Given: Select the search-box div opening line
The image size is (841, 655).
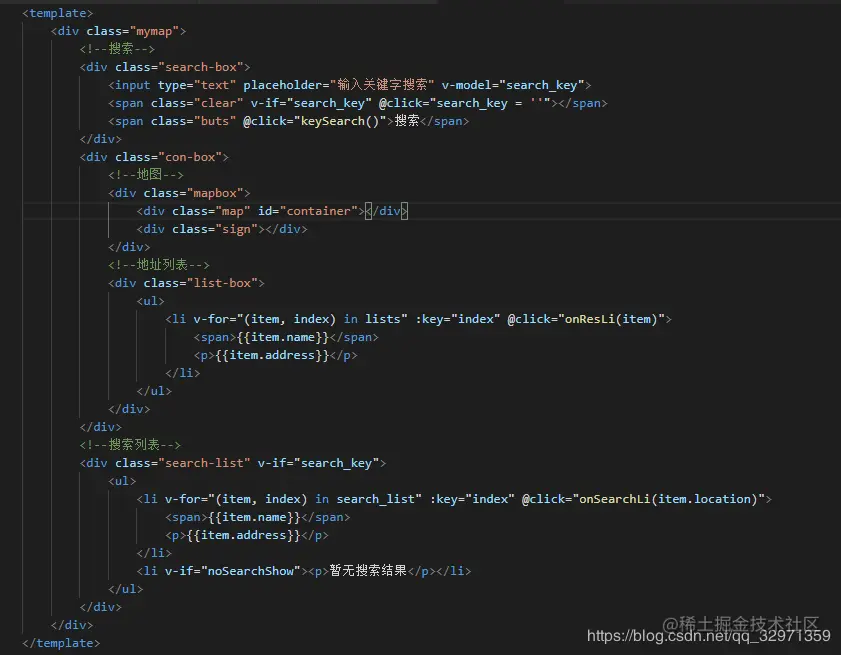Looking at the screenshot, I should [x=165, y=67].
